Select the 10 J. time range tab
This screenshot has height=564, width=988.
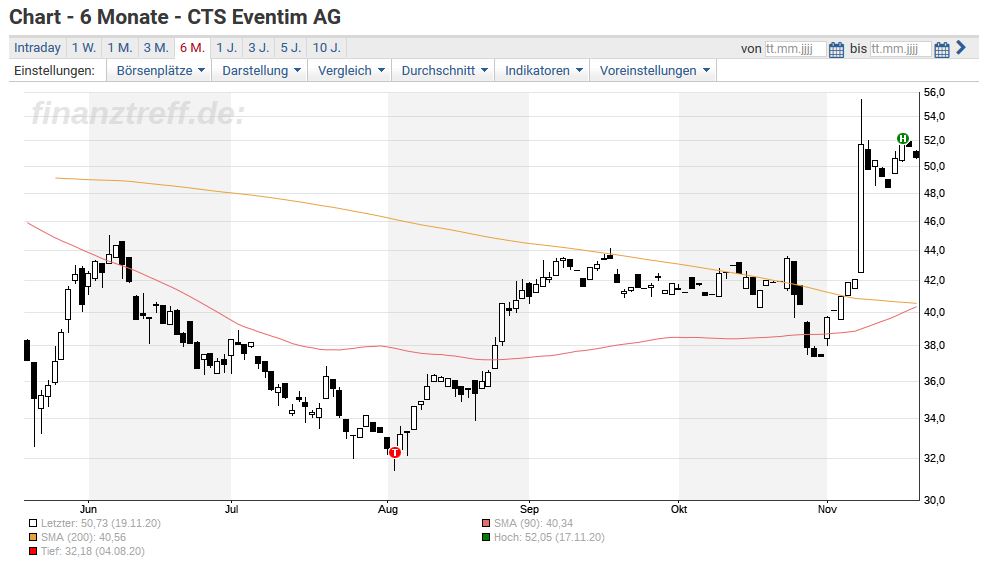(x=326, y=48)
